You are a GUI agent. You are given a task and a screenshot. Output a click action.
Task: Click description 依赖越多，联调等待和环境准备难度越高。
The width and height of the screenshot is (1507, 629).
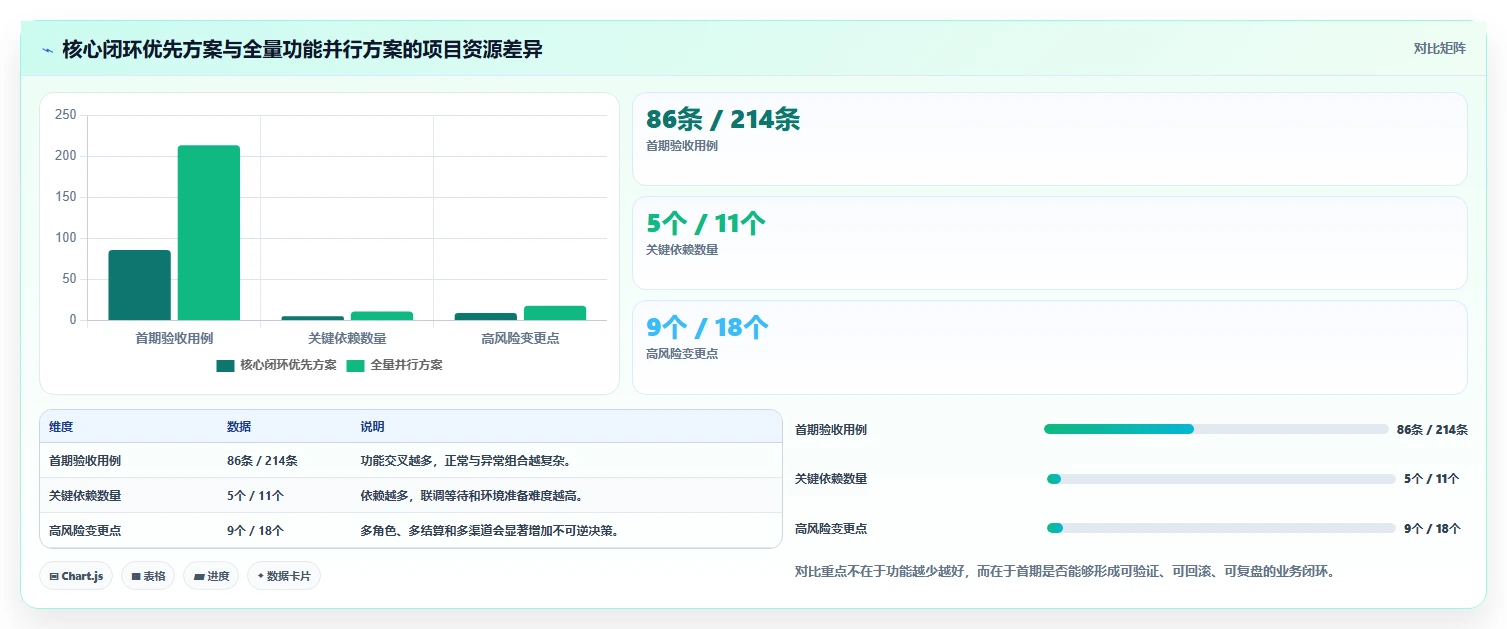coord(471,496)
